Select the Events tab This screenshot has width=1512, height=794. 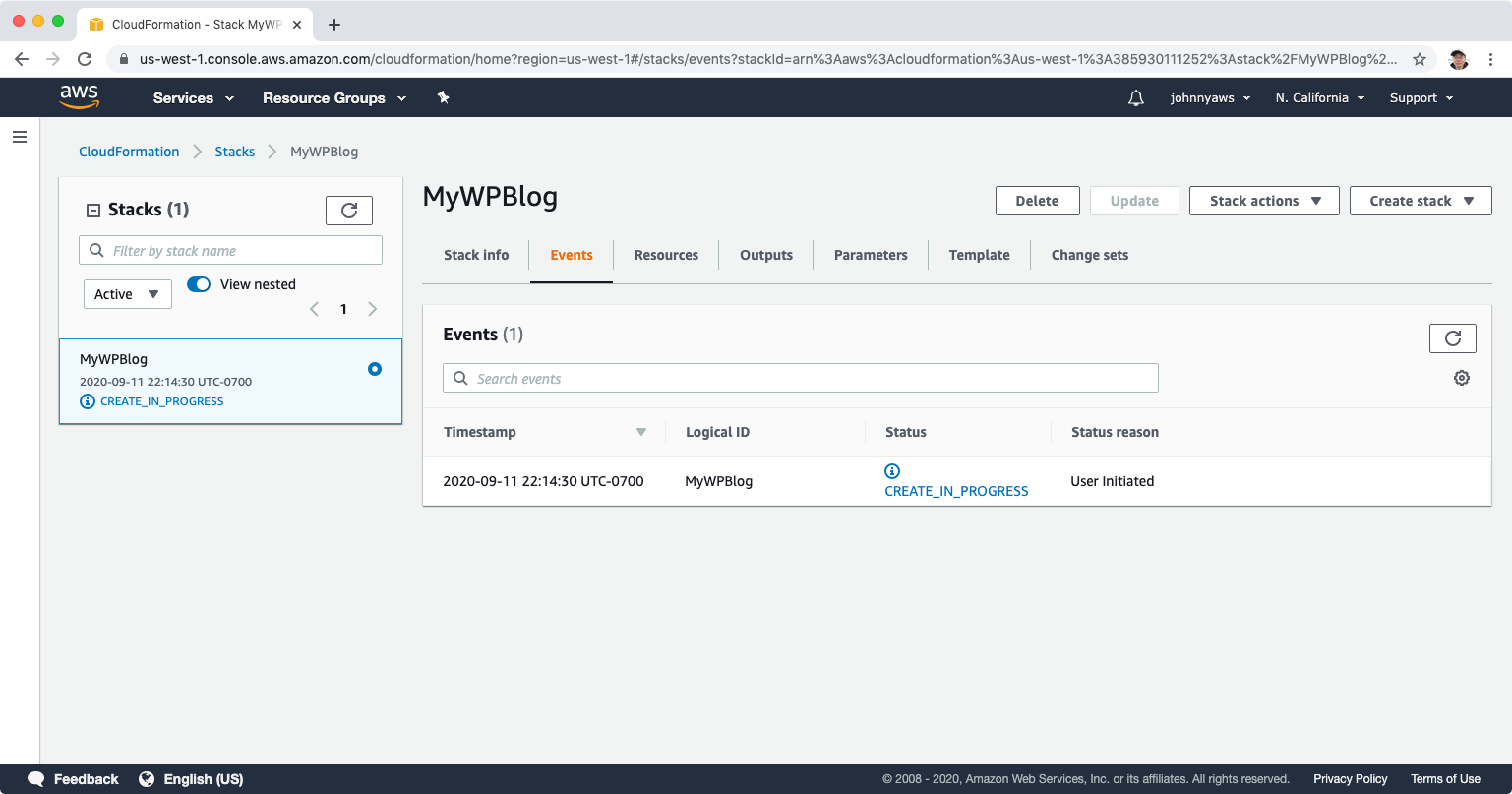click(x=572, y=255)
